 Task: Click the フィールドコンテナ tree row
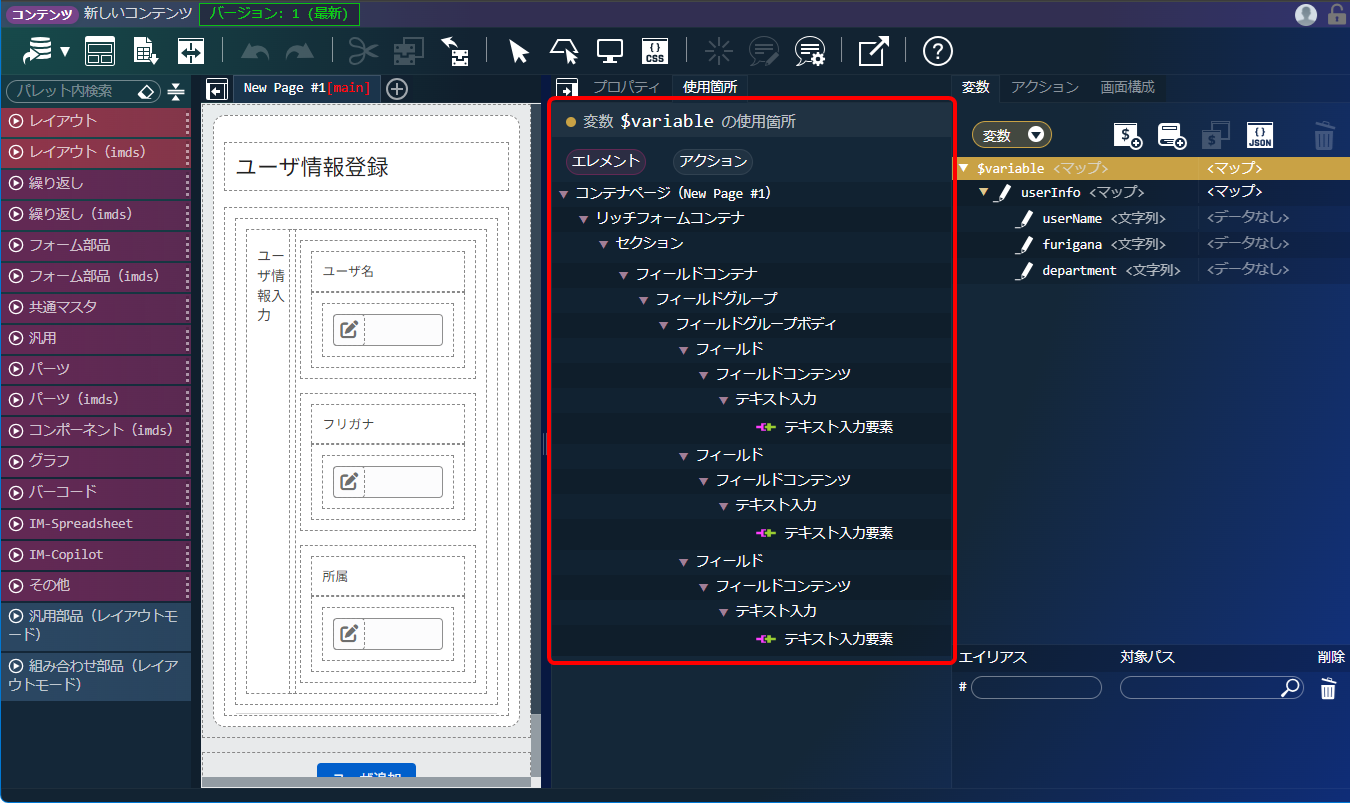point(752,273)
